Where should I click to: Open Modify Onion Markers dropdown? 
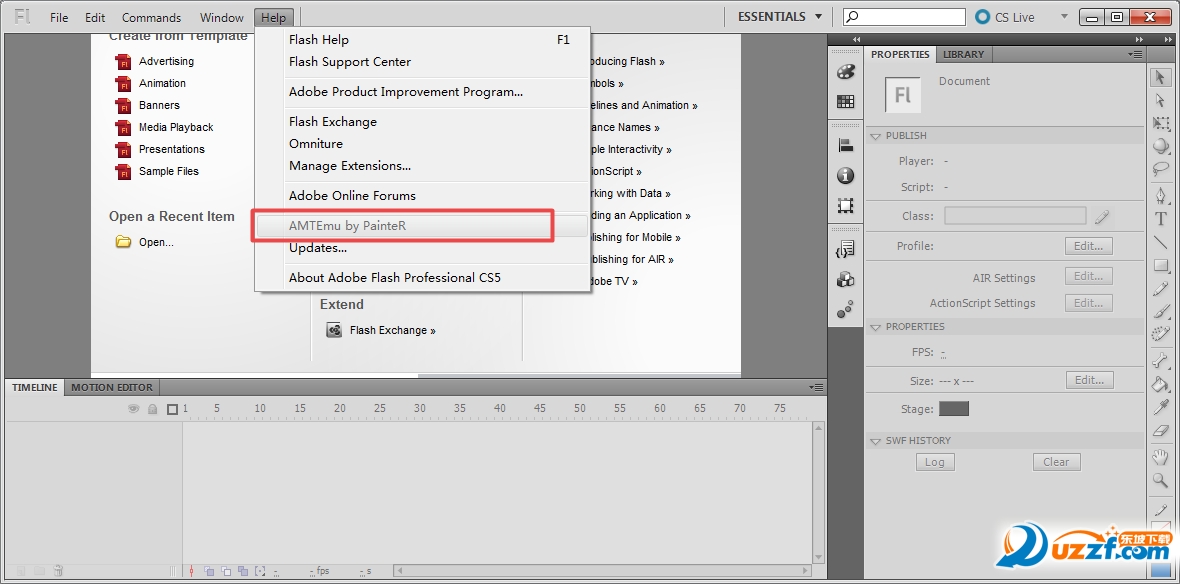260,571
